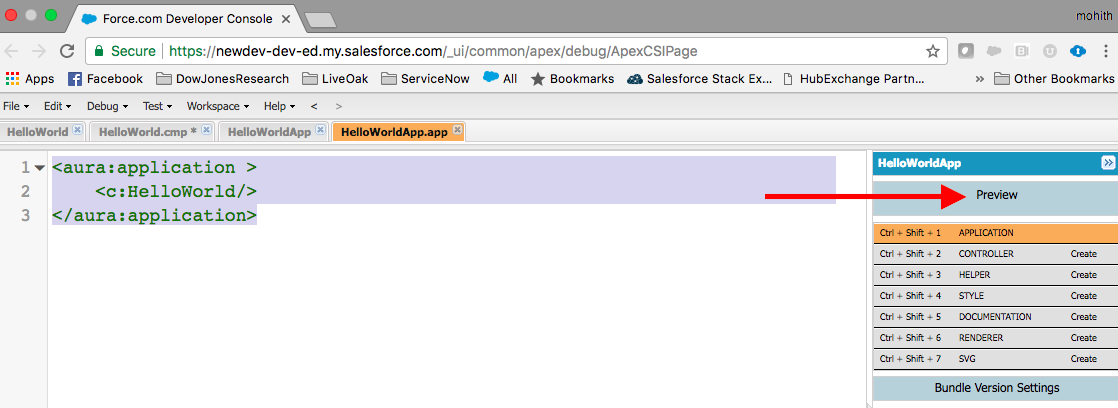Switch to HelloWorld.cmp tab
The height and width of the screenshot is (408, 1118).
[148, 131]
